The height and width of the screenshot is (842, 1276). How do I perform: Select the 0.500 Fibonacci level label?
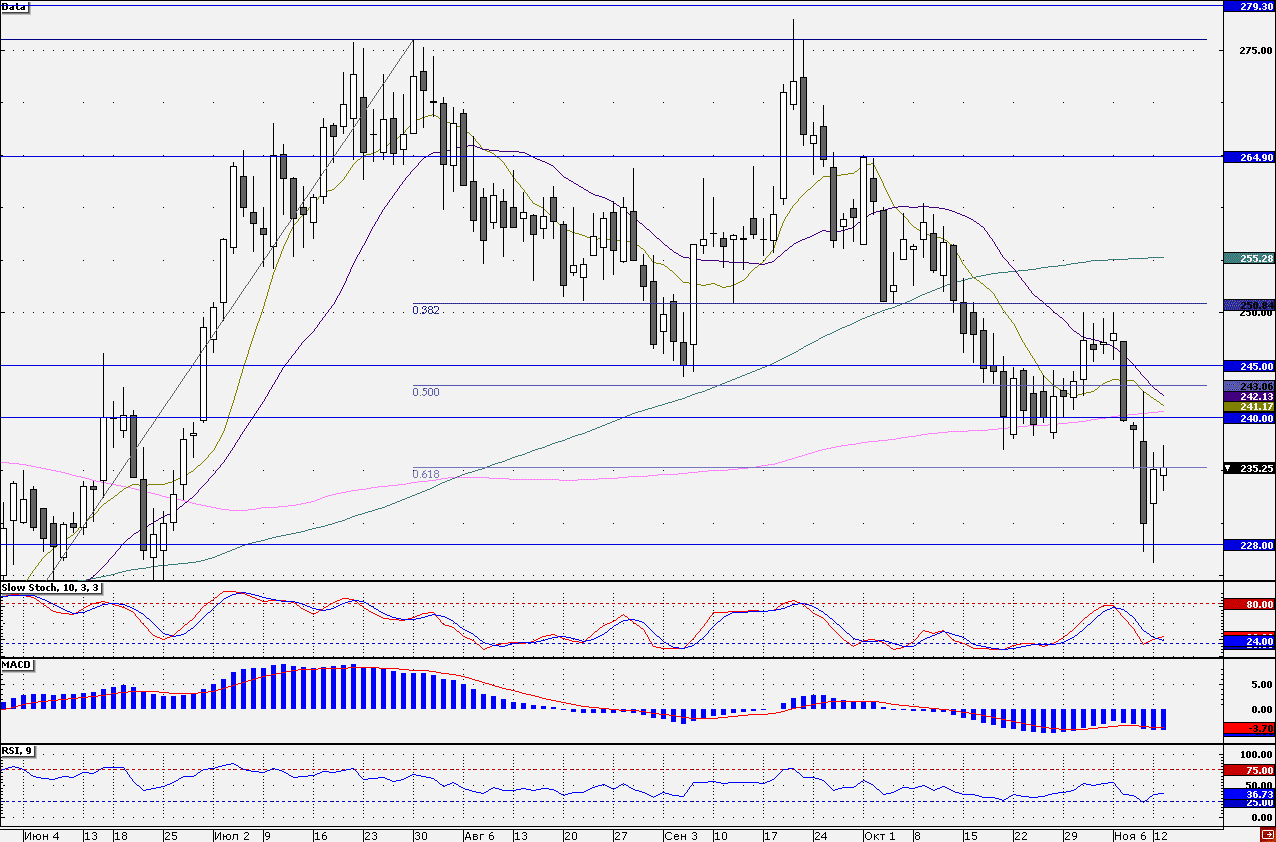(x=426, y=392)
